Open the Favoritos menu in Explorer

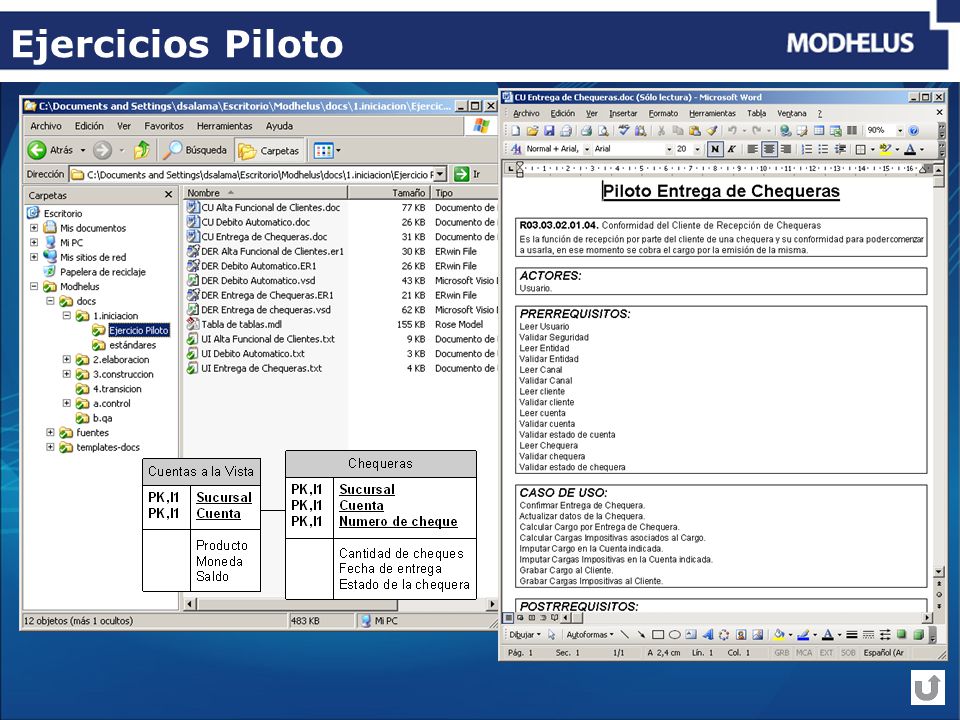click(163, 126)
